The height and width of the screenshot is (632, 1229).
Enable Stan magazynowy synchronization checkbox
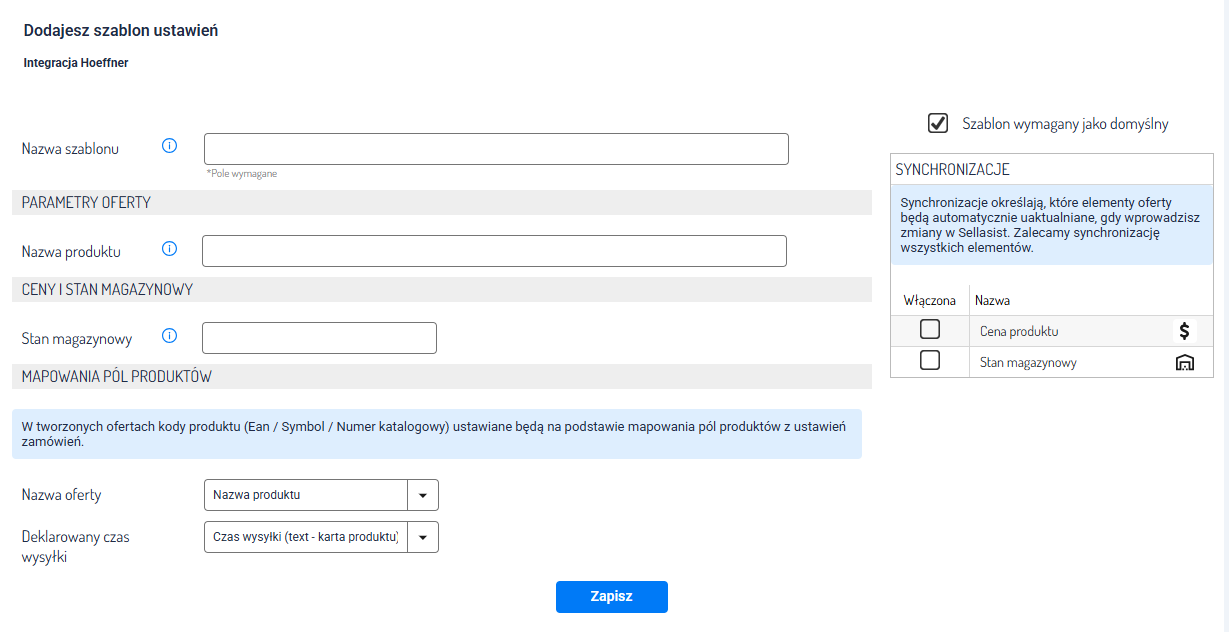(x=930, y=361)
